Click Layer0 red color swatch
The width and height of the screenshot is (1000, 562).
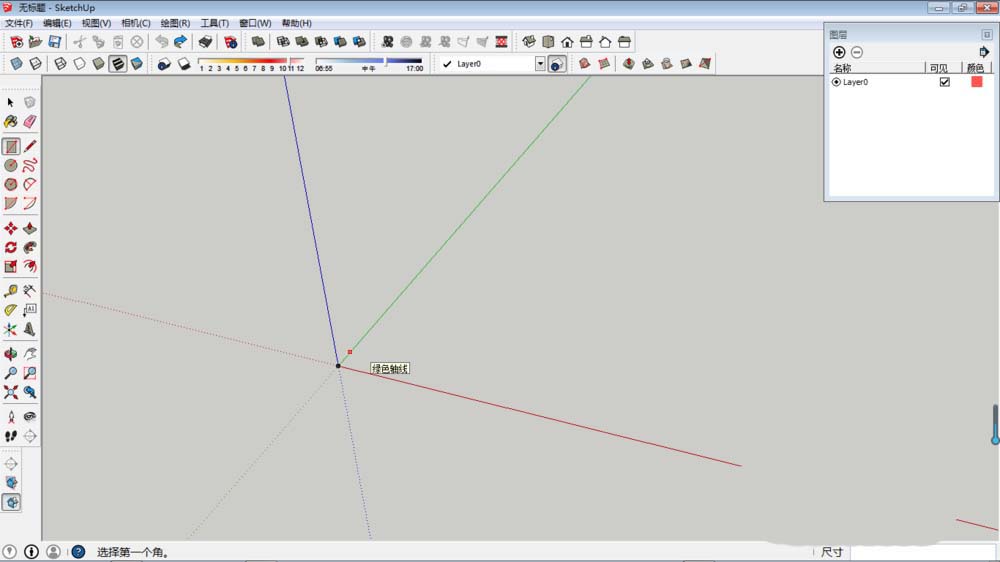point(977,82)
